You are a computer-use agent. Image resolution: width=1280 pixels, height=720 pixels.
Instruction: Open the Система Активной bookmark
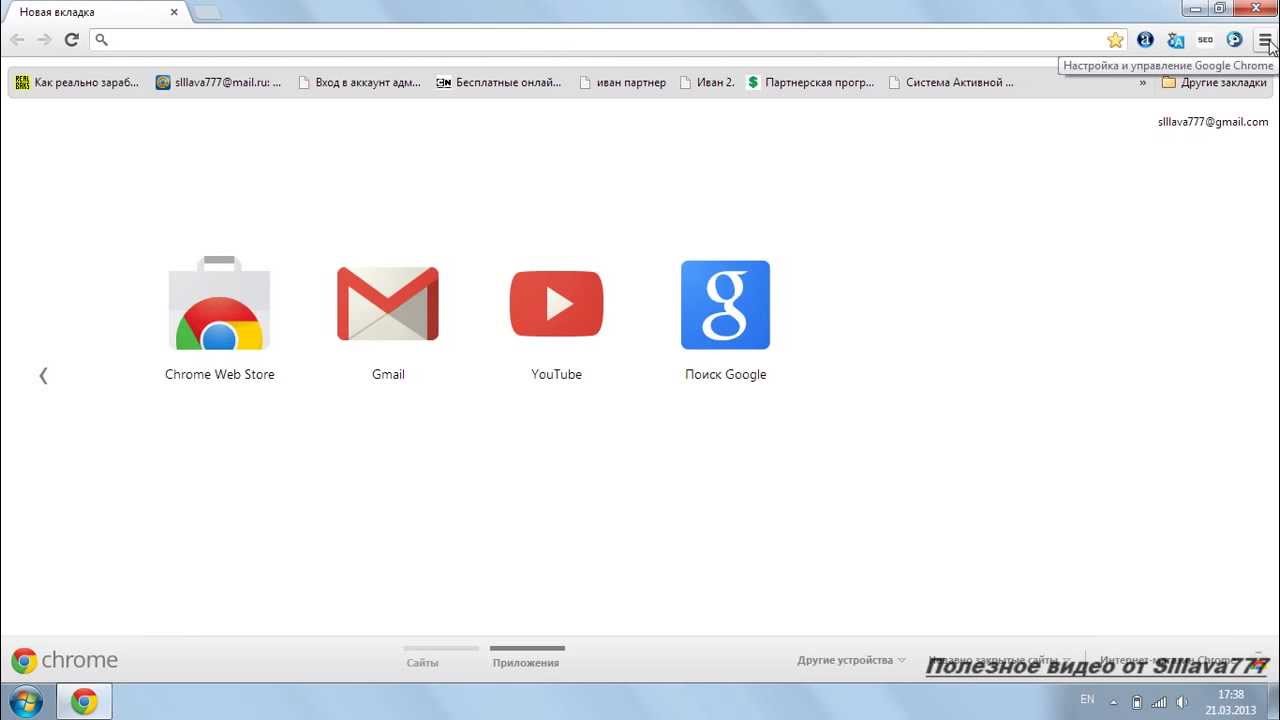[x=951, y=83]
